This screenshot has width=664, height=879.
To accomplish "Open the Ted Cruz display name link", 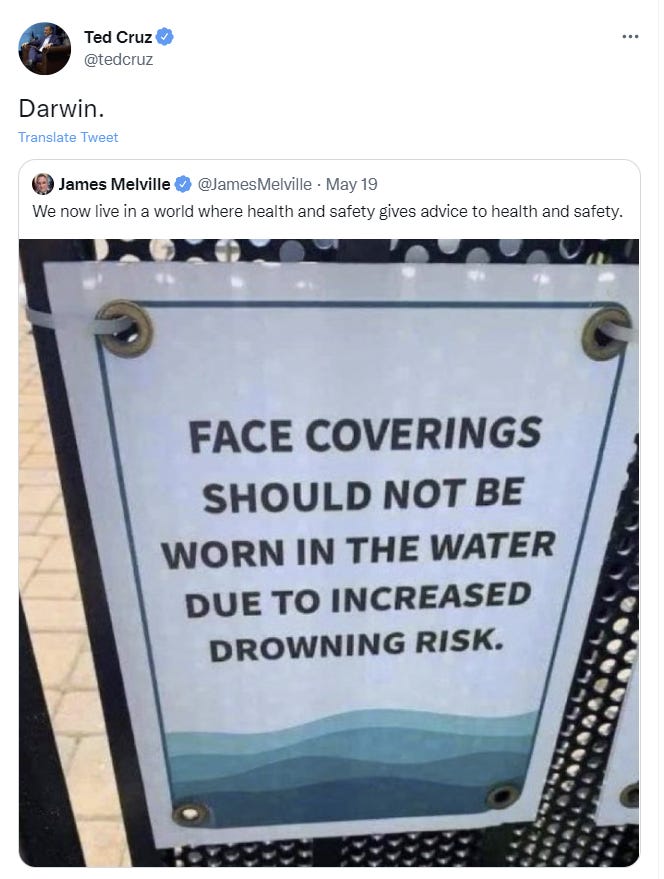I will [x=117, y=38].
